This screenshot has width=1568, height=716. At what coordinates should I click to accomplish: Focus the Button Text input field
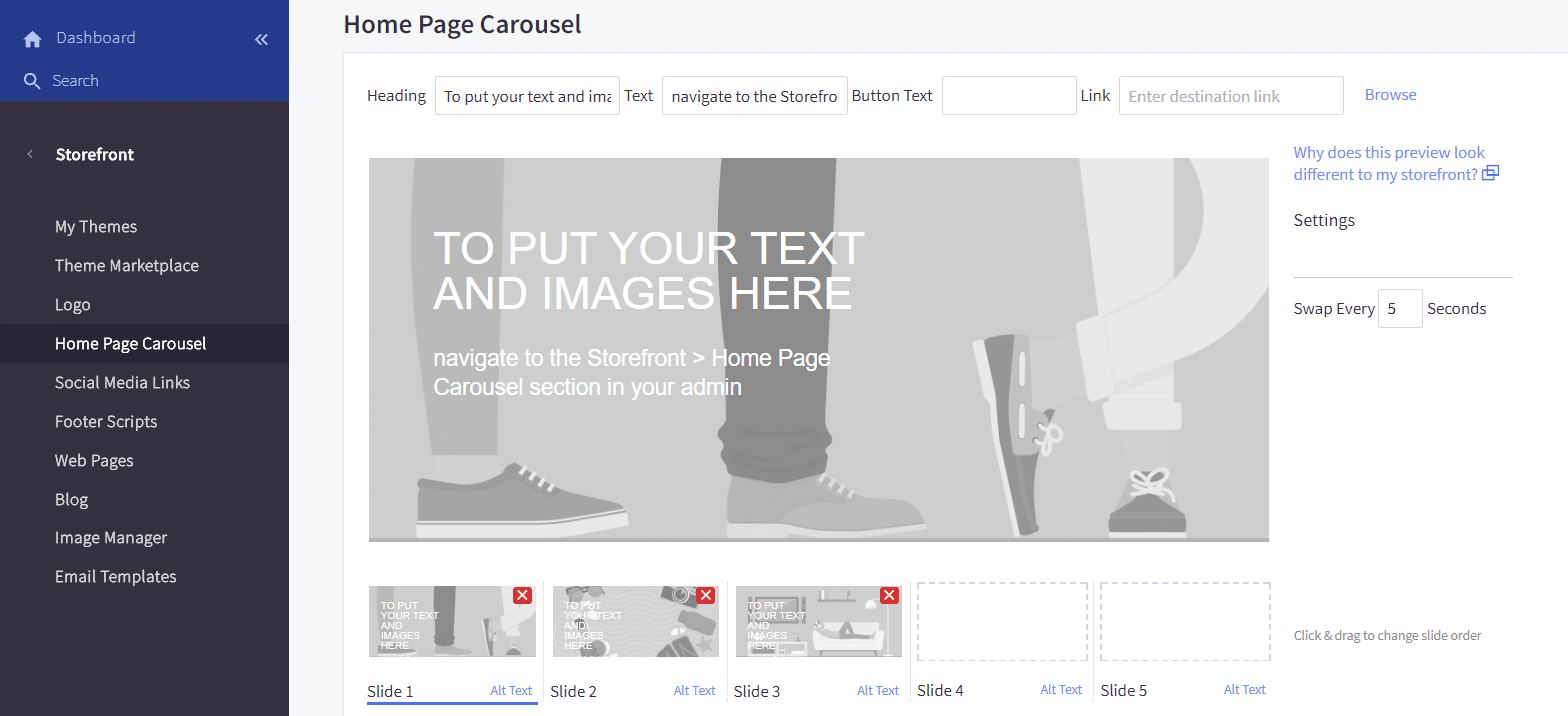coord(1008,96)
